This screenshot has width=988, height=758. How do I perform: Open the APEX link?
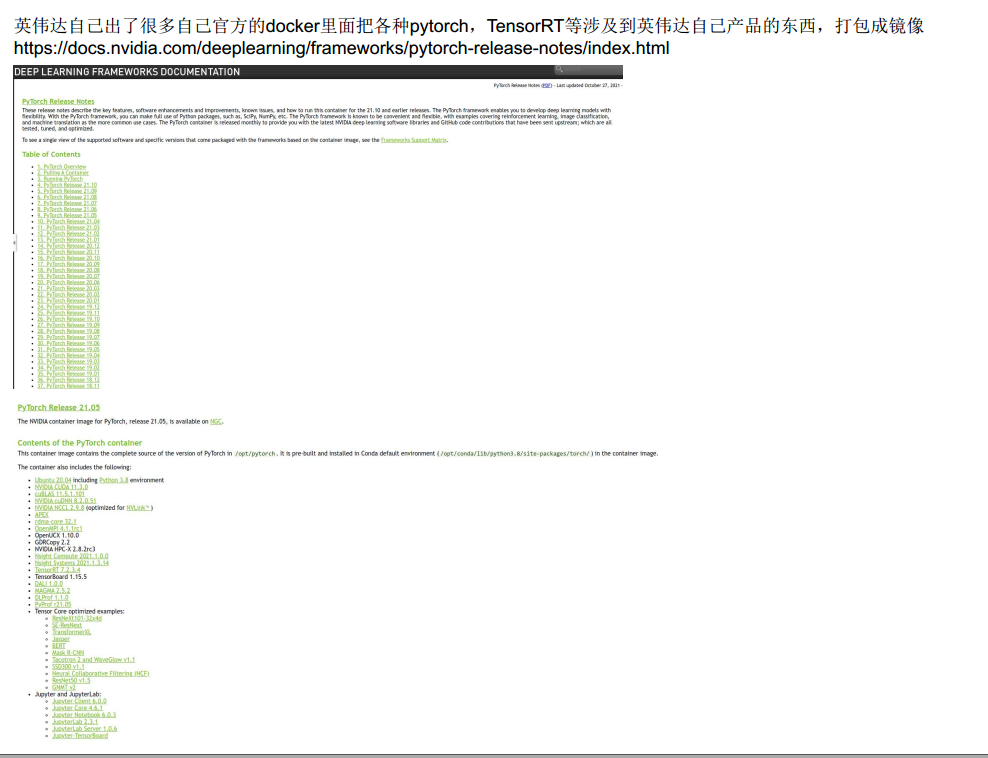pyautogui.click(x=42, y=515)
